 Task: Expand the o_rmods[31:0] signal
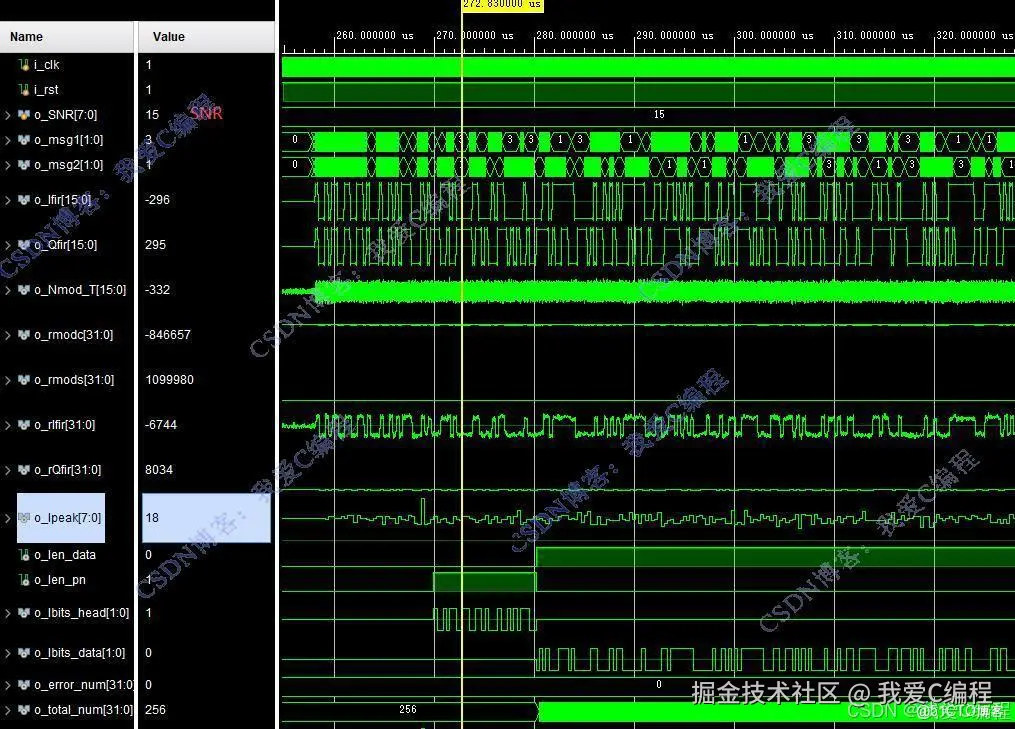6,379
